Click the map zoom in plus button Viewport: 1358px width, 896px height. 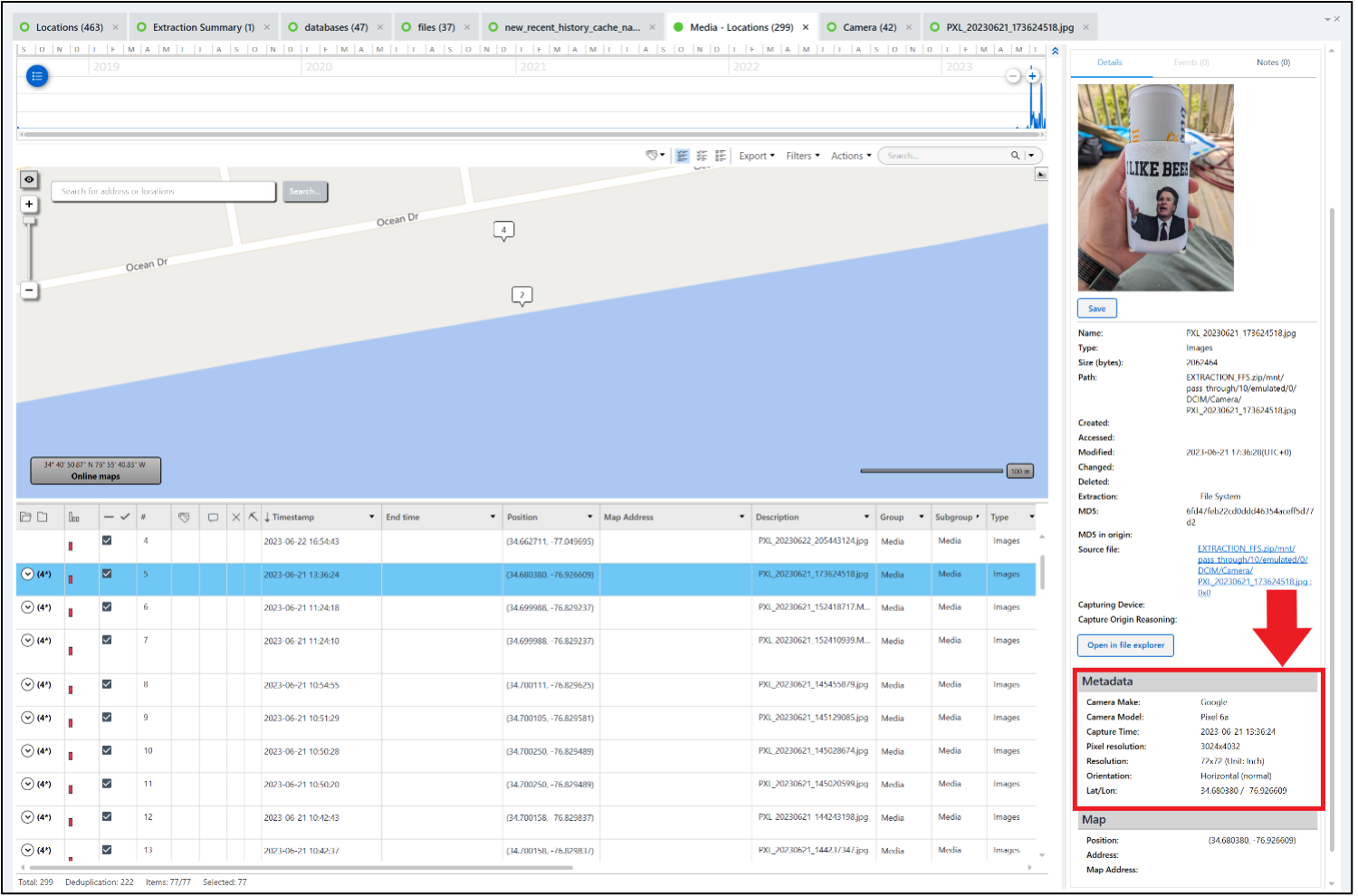pos(29,205)
